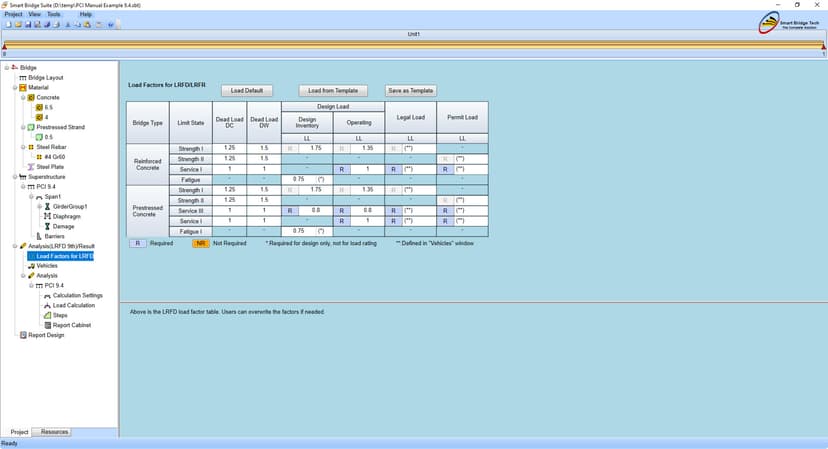The width and height of the screenshot is (828, 449).
Task: Click the Damage icon
Action: pyautogui.click(x=47, y=227)
